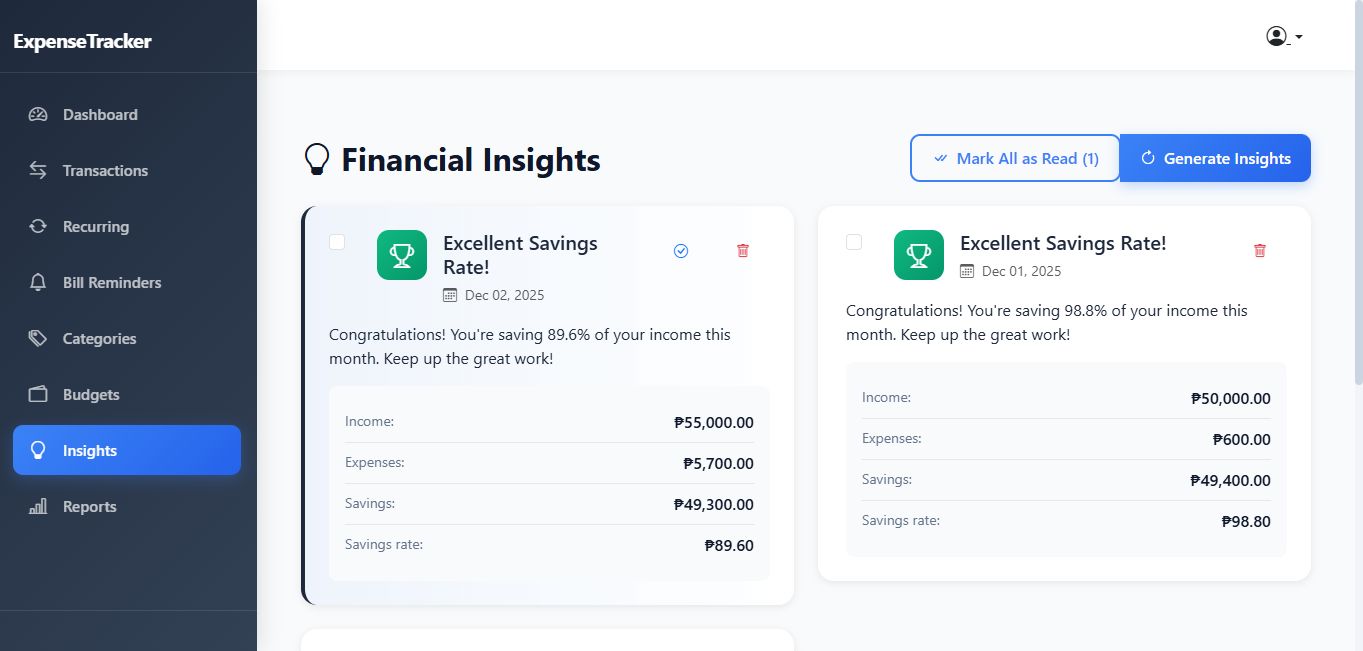Go to the Insights sidebar item

click(x=126, y=450)
